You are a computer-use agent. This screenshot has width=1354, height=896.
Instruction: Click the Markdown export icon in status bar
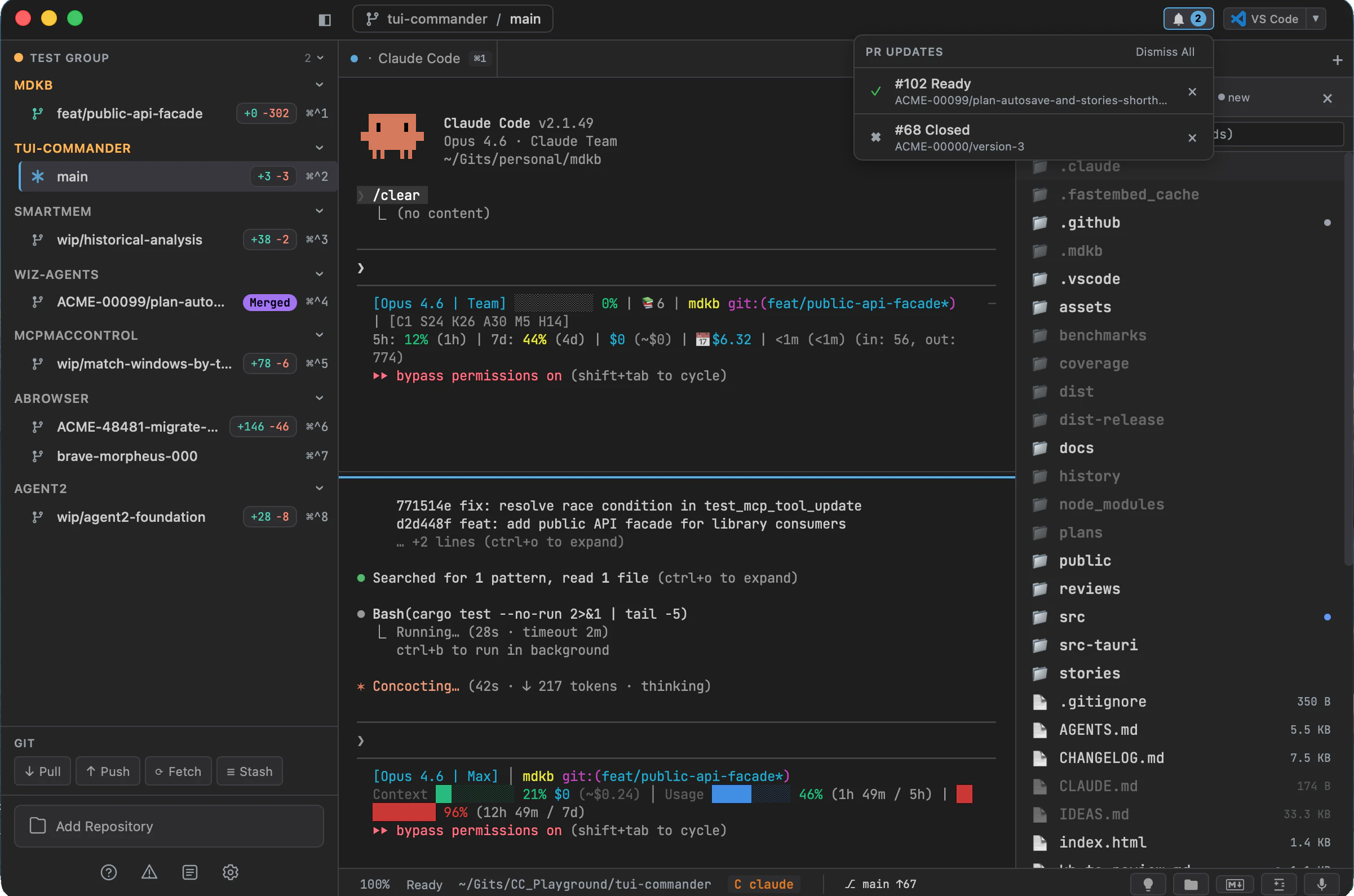point(1234,883)
